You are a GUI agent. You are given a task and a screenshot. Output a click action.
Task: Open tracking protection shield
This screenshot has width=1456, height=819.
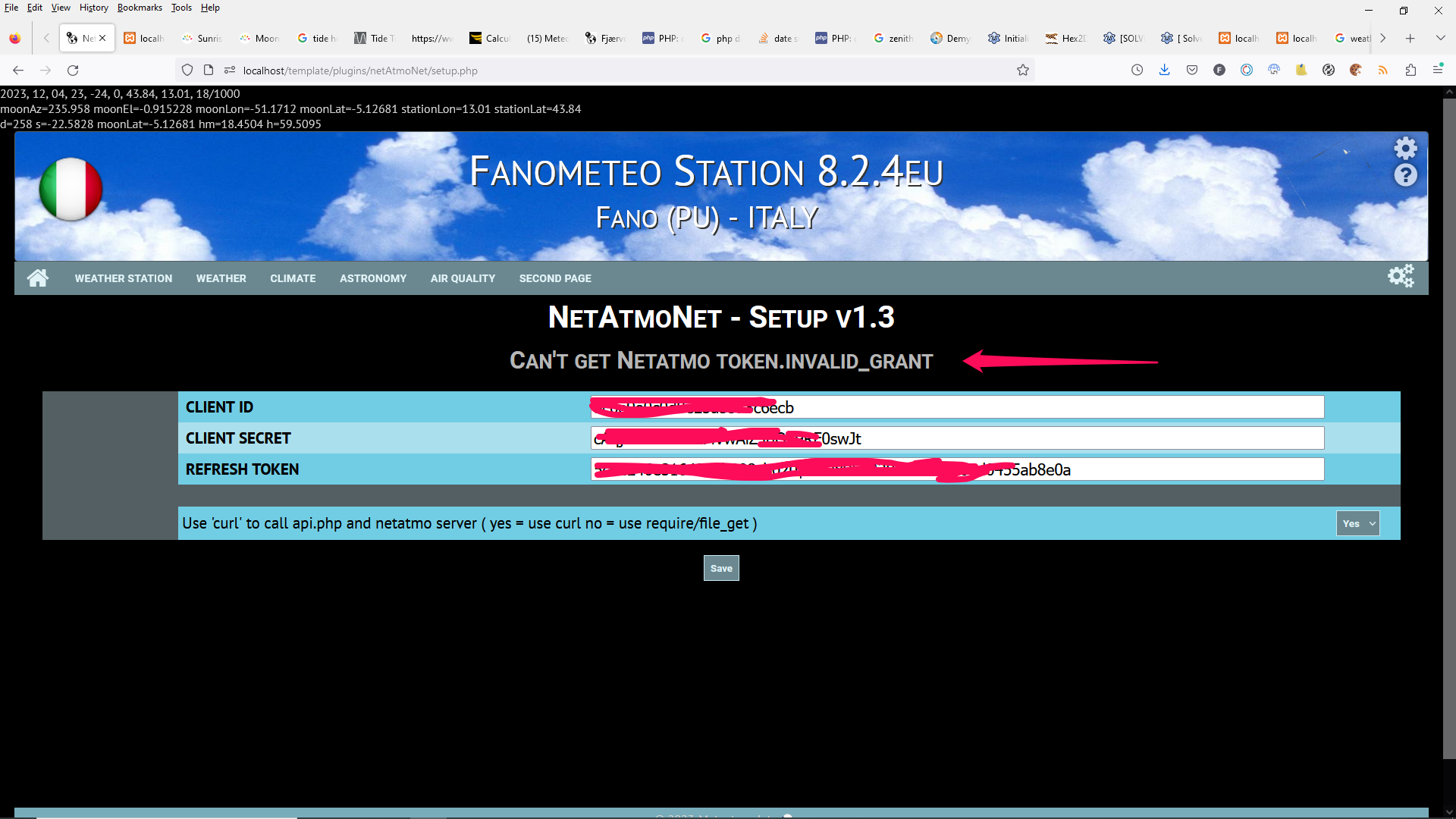coord(187,71)
